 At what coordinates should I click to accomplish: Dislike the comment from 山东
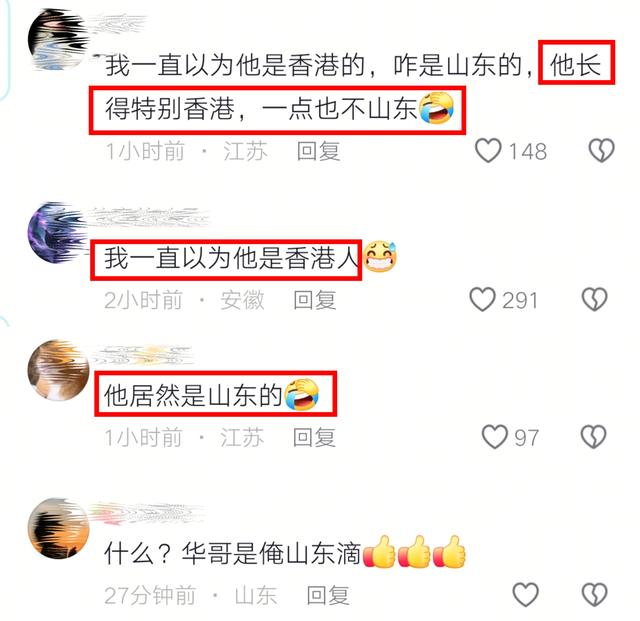coord(594,594)
